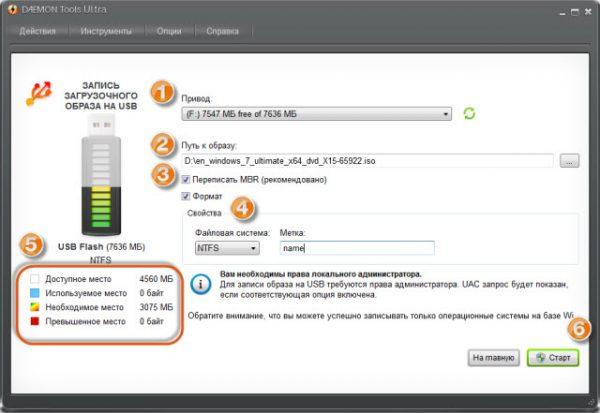600x413 pixels.
Task: Open the Справка menu
Action: 222,31
